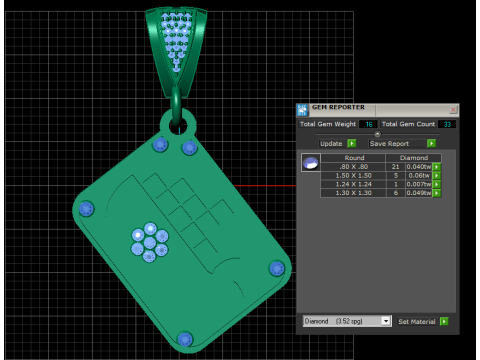
Task: Click the Total Gem Weight value .16
Action: tap(368, 124)
